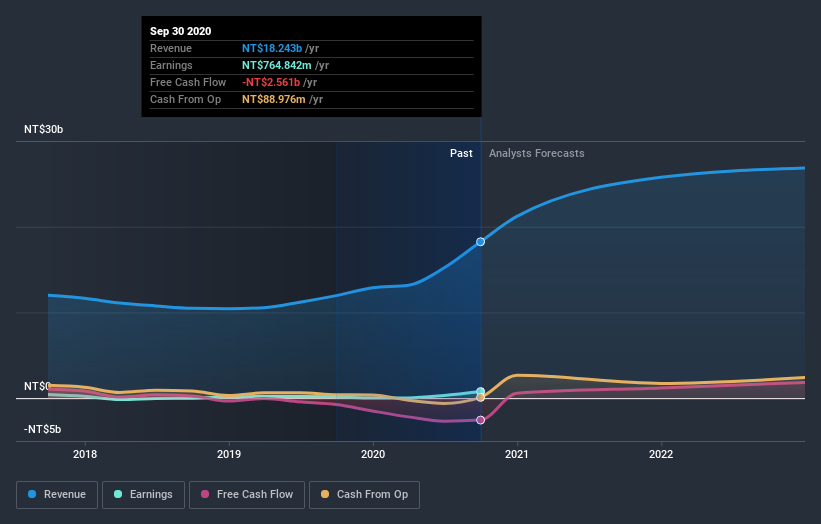Click the Sep 30 2020 tooltip date
The height and width of the screenshot is (524, 821).
pyautogui.click(x=181, y=31)
